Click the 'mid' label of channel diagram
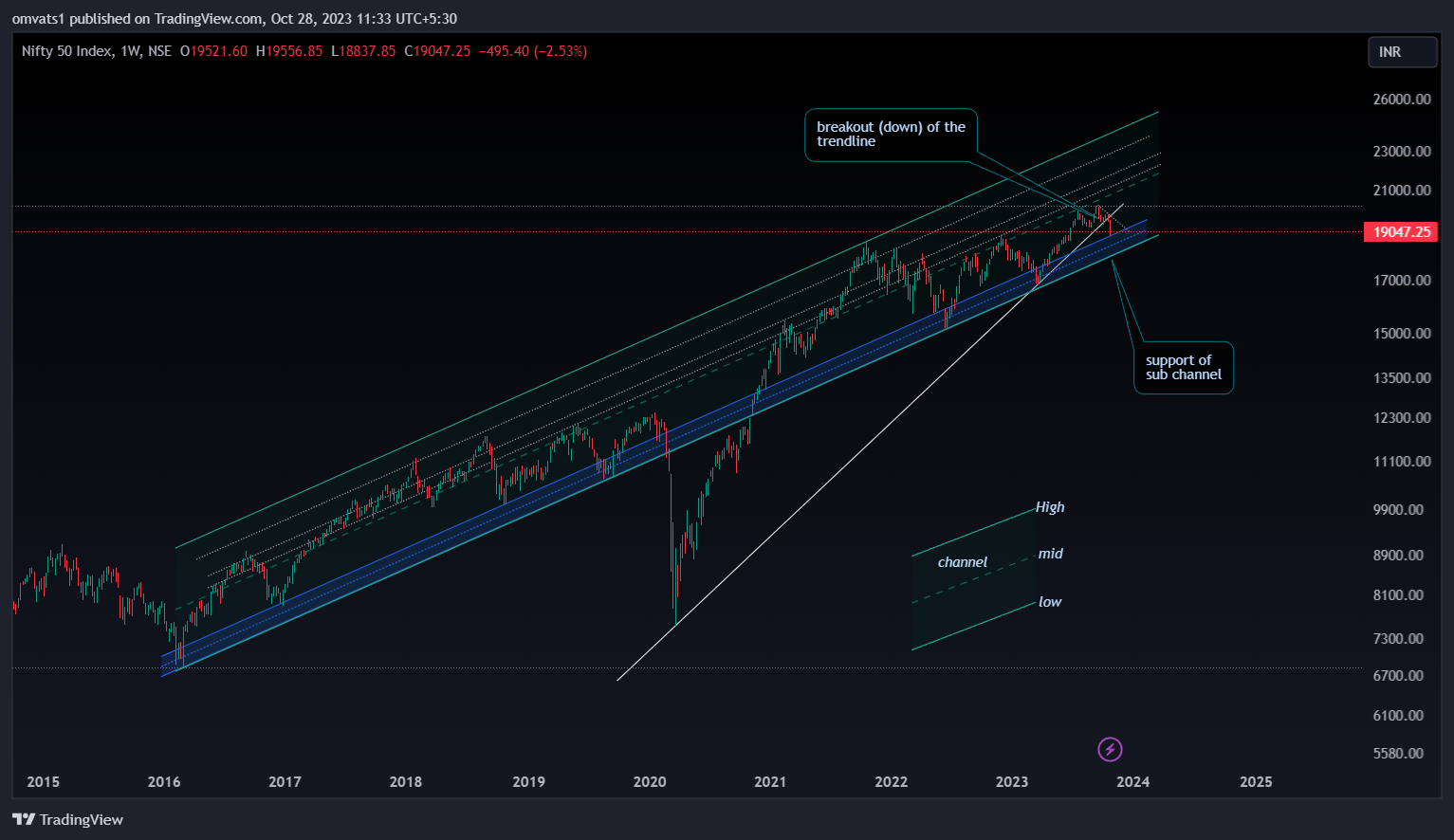 coord(1050,554)
